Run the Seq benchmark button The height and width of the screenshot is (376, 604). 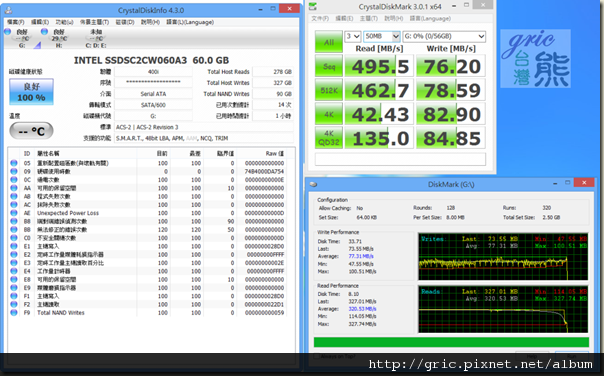pyautogui.click(x=329, y=66)
